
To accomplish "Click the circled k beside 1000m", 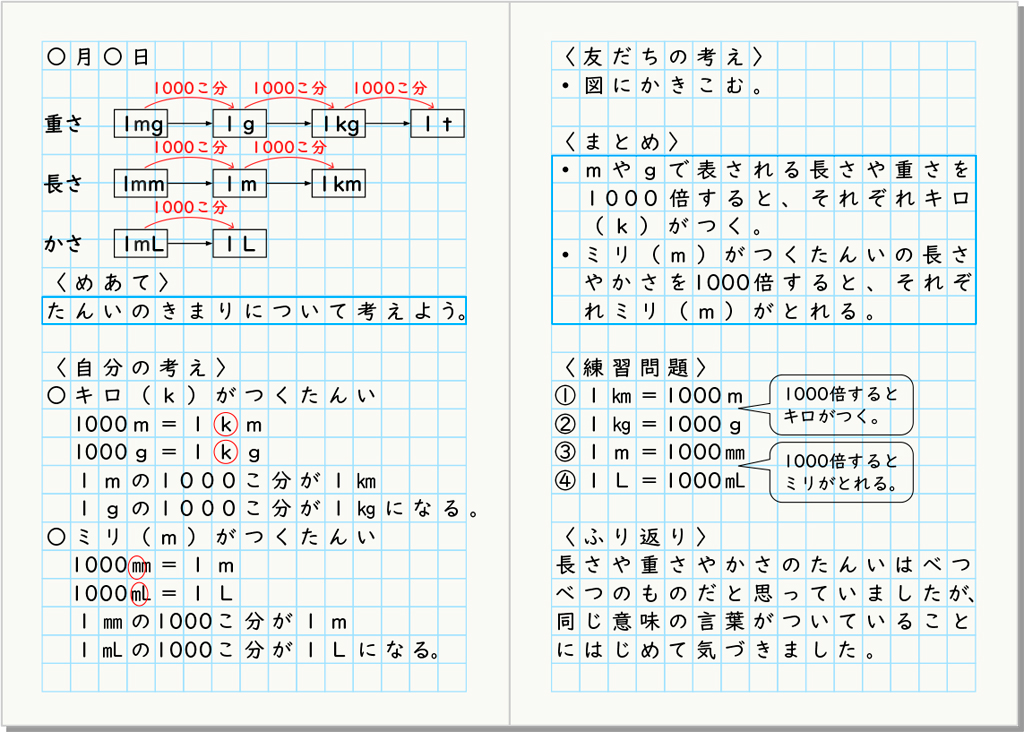I will point(226,425).
